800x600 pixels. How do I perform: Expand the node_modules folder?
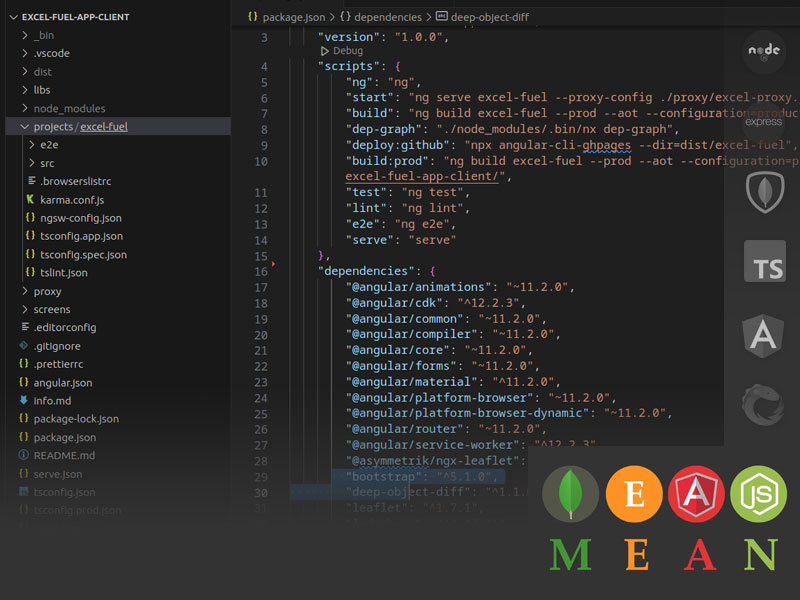pos(69,108)
